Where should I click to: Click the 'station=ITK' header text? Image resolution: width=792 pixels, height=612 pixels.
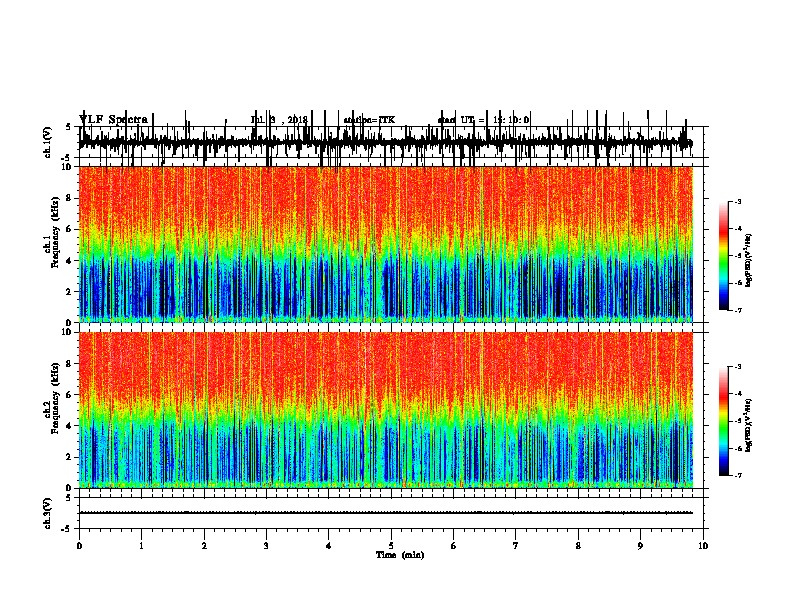pos(369,120)
